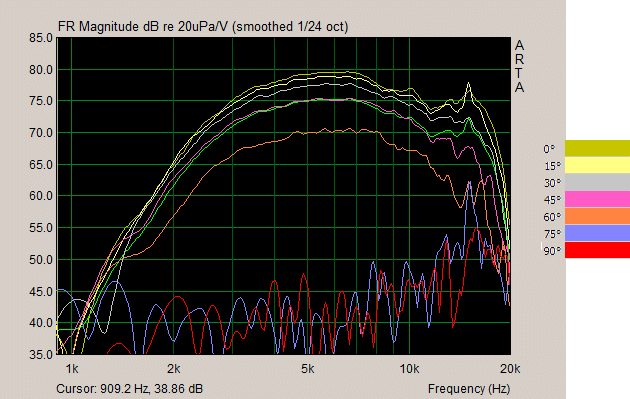Click the 75° legend label
Viewport: 630px width, 399px height.
(552, 234)
